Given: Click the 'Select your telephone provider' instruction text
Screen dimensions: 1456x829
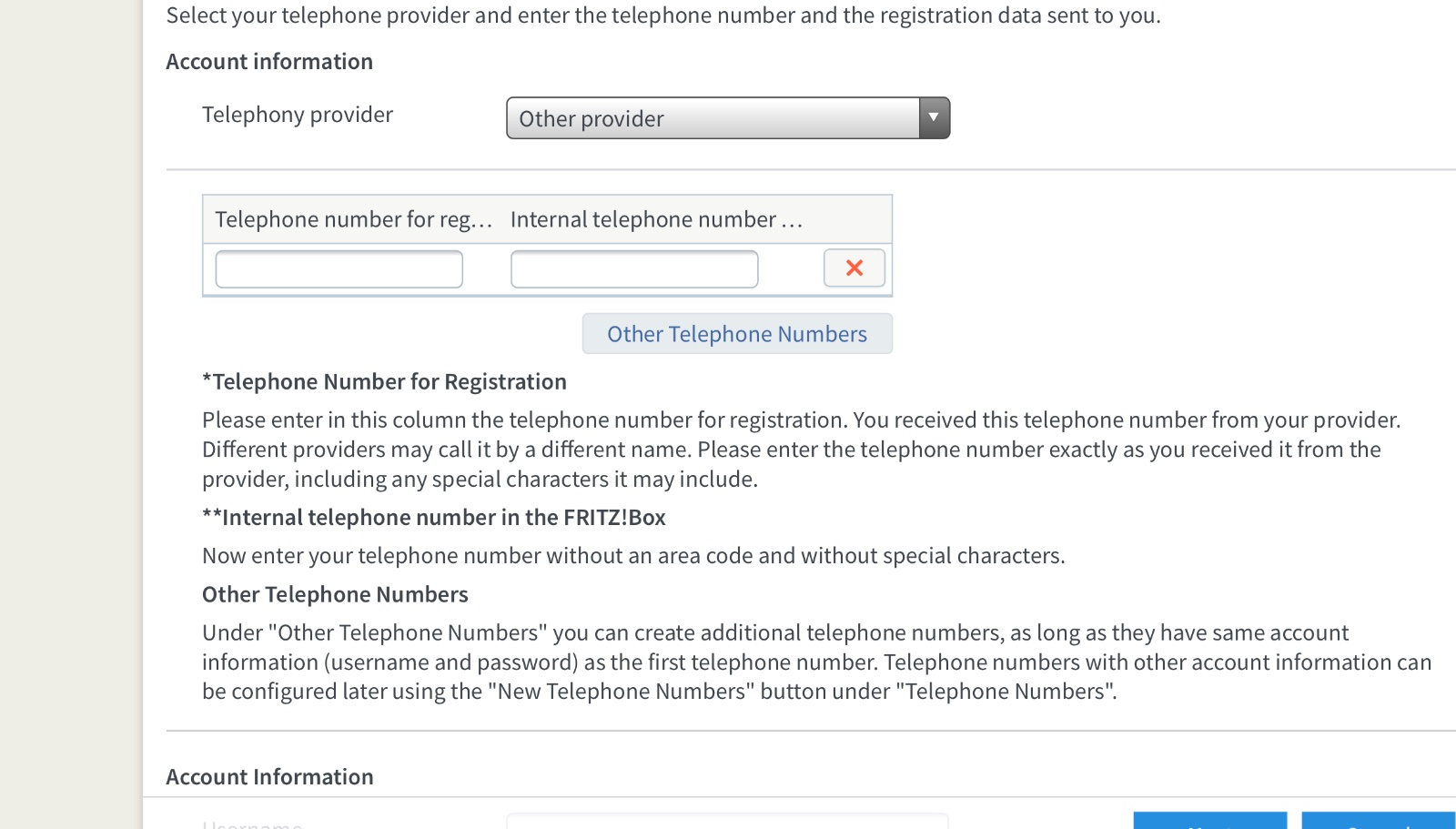Looking at the screenshot, I should pyautogui.click(x=663, y=15).
